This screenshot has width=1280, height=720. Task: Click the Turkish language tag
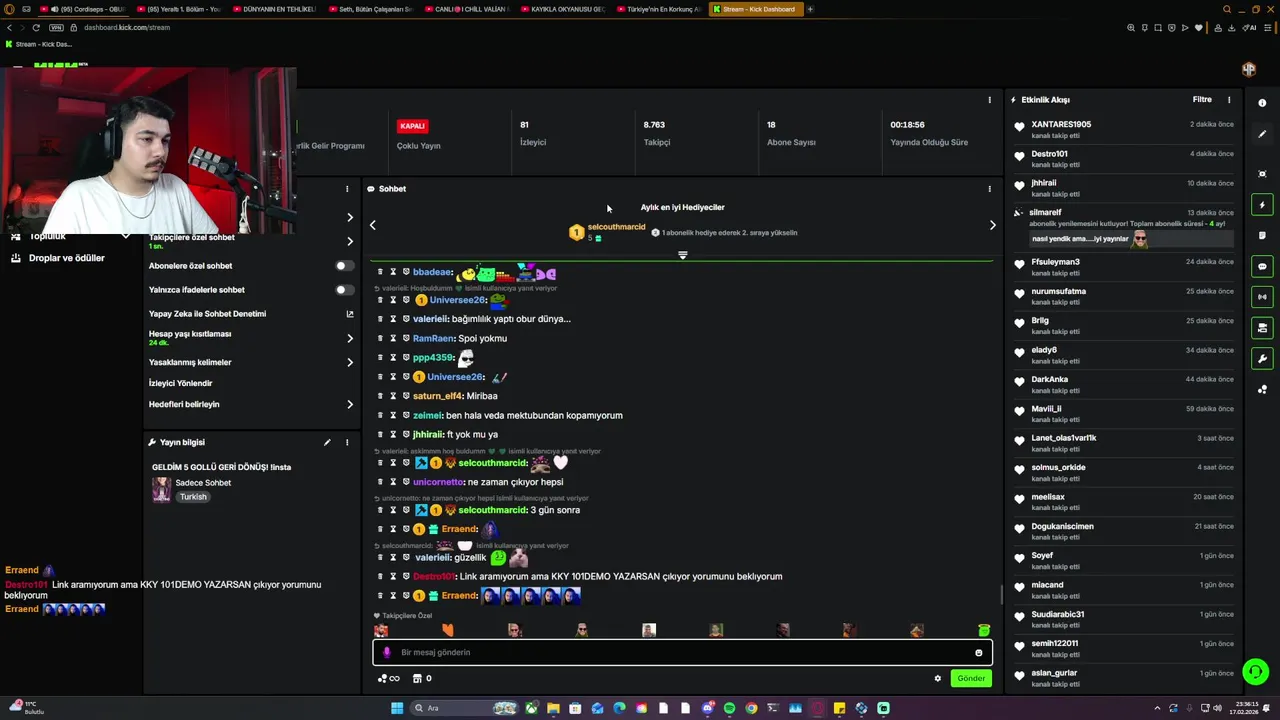pos(193,497)
